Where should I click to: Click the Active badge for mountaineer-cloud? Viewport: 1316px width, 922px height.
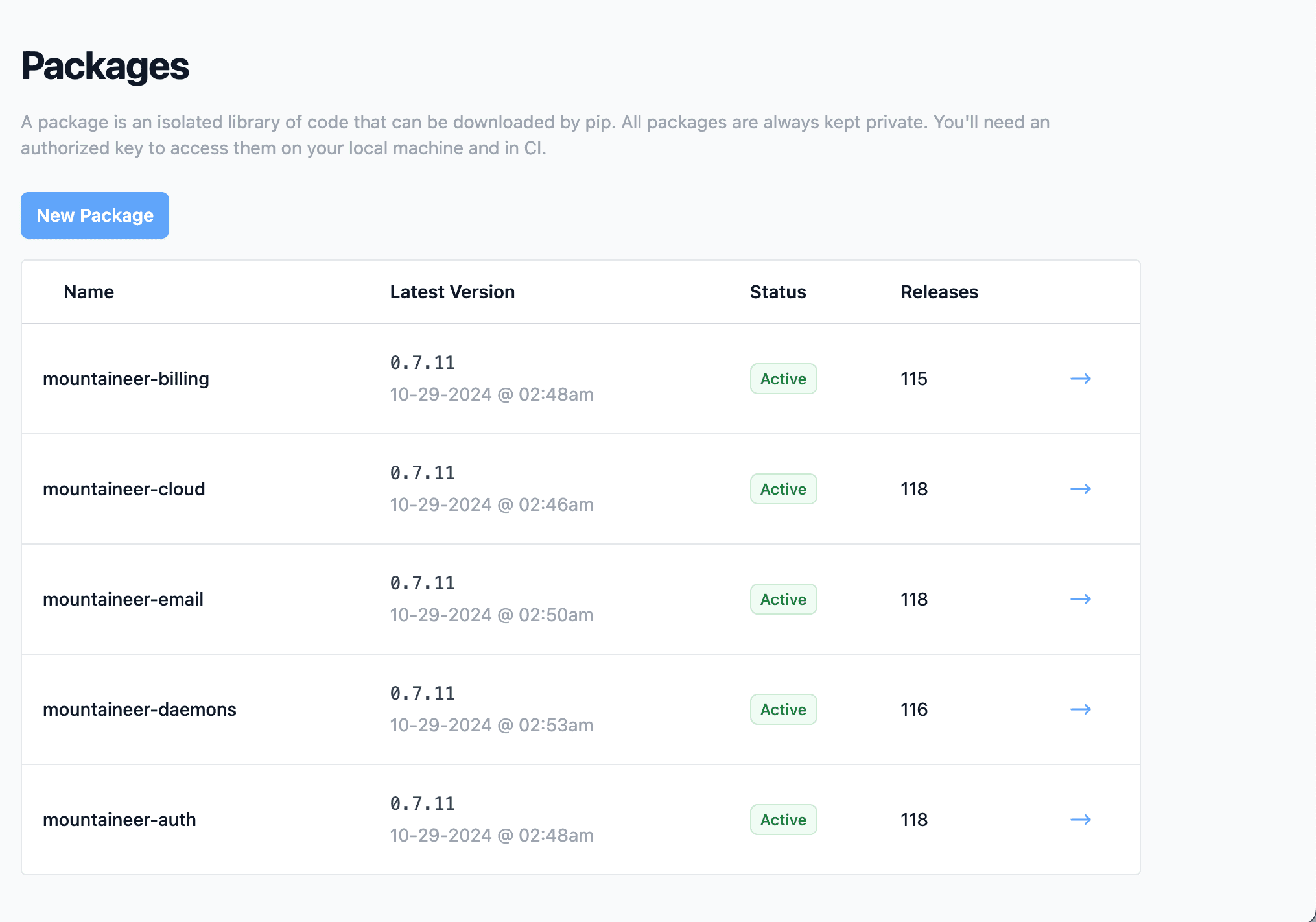(783, 489)
